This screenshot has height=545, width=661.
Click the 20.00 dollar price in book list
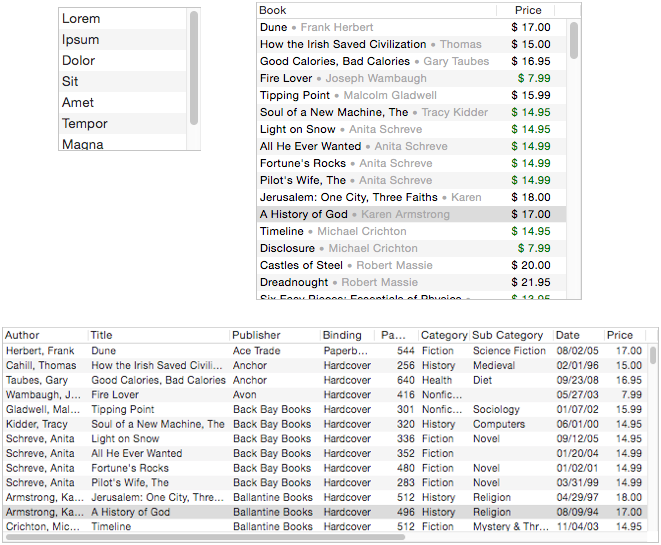[531, 265]
